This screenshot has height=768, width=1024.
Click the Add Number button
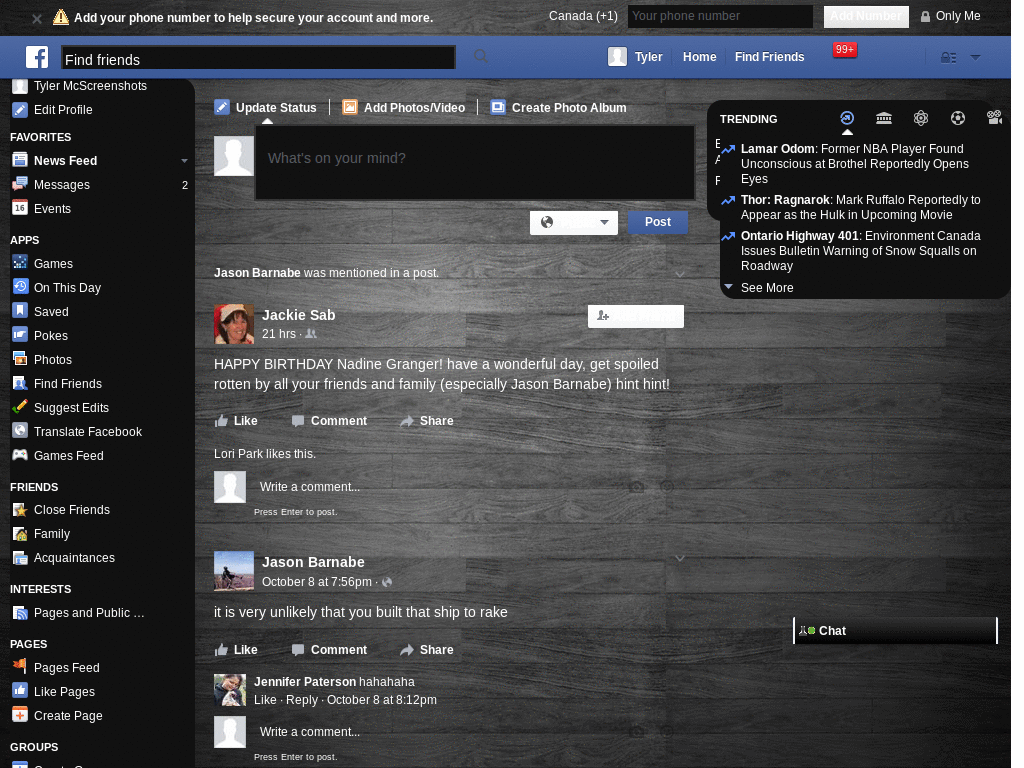(x=866, y=16)
